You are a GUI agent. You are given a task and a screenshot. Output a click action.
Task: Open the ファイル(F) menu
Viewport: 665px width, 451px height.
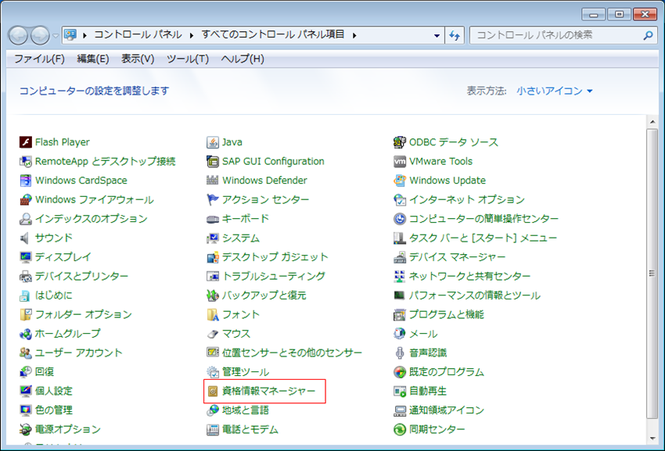[x=39, y=59]
